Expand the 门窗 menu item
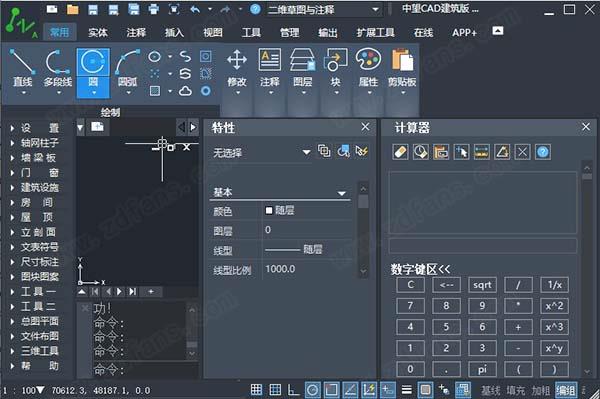The image size is (600, 399). click(x=35, y=173)
